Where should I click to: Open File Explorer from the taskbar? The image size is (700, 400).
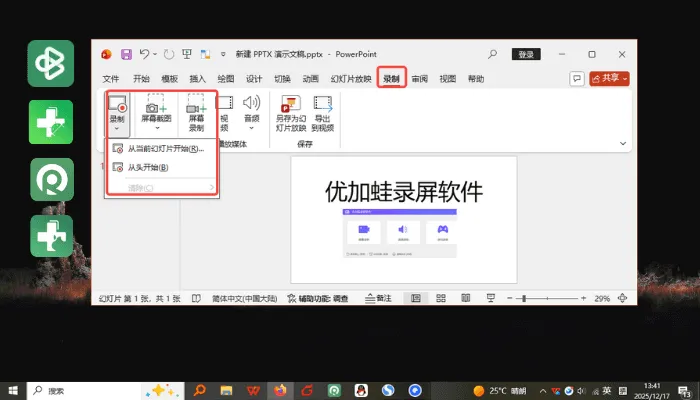pos(226,391)
